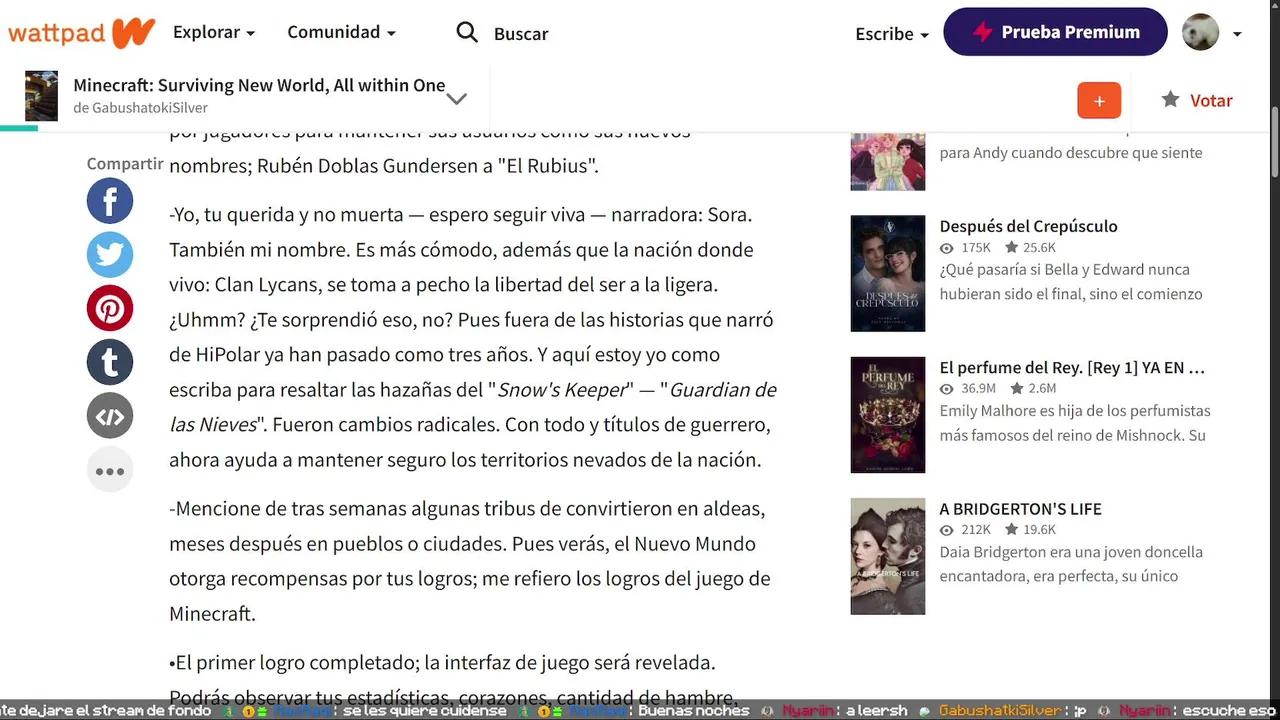Expand the story chapter list chevron

(x=457, y=98)
